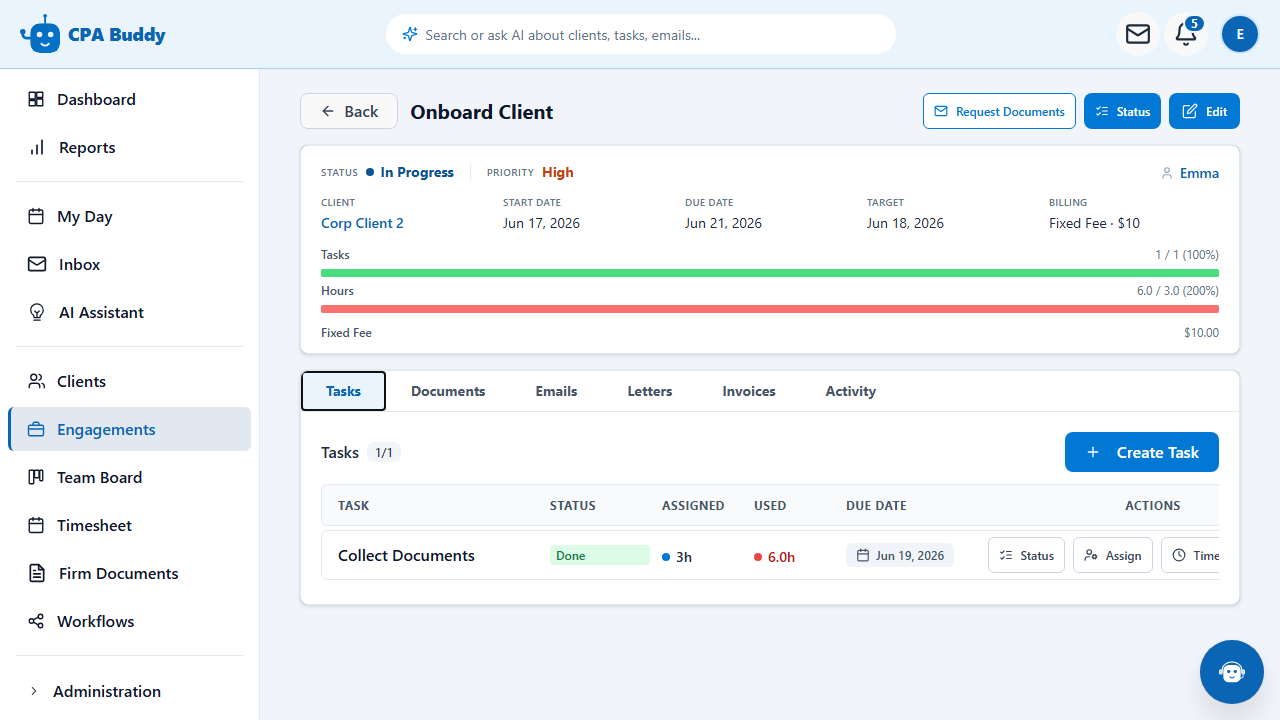
Task: Click the Jun 18, 2026 target date value
Action: tap(905, 223)
